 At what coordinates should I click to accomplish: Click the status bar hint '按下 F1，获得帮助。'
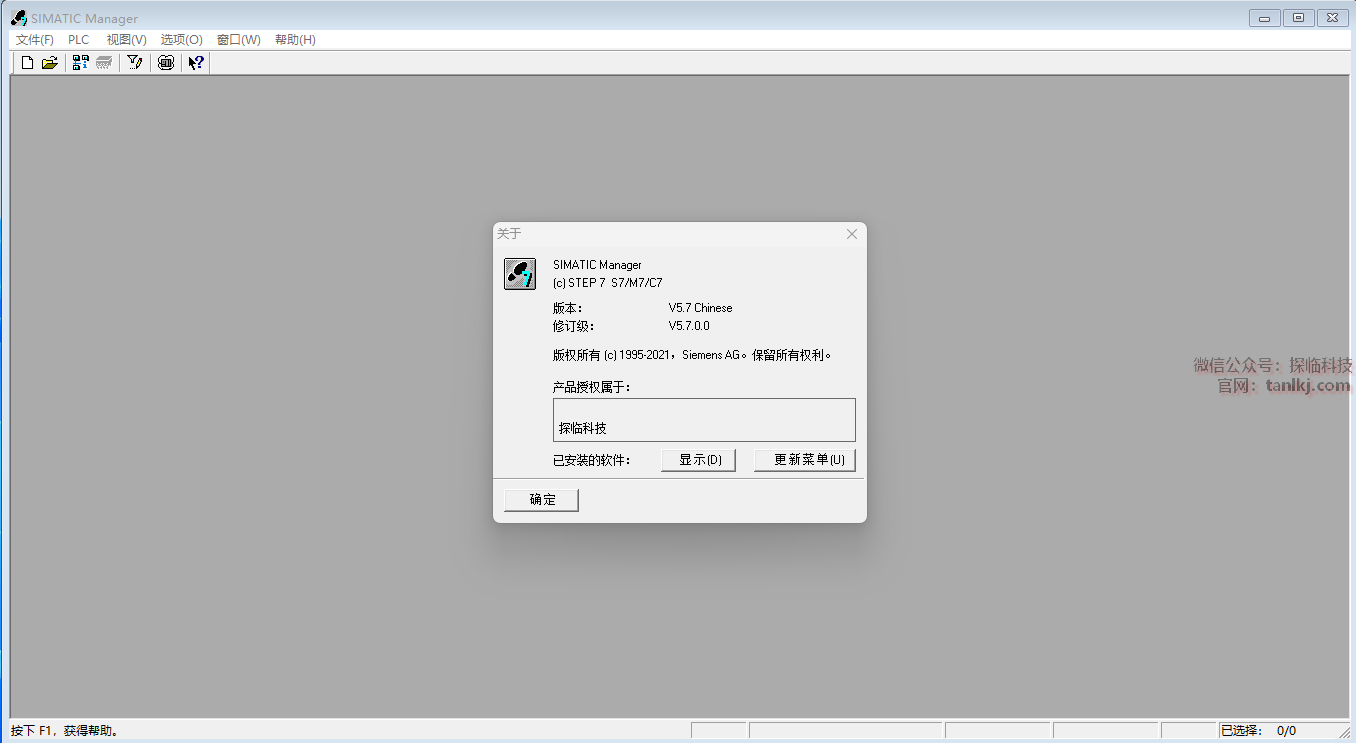pos(65,731)
